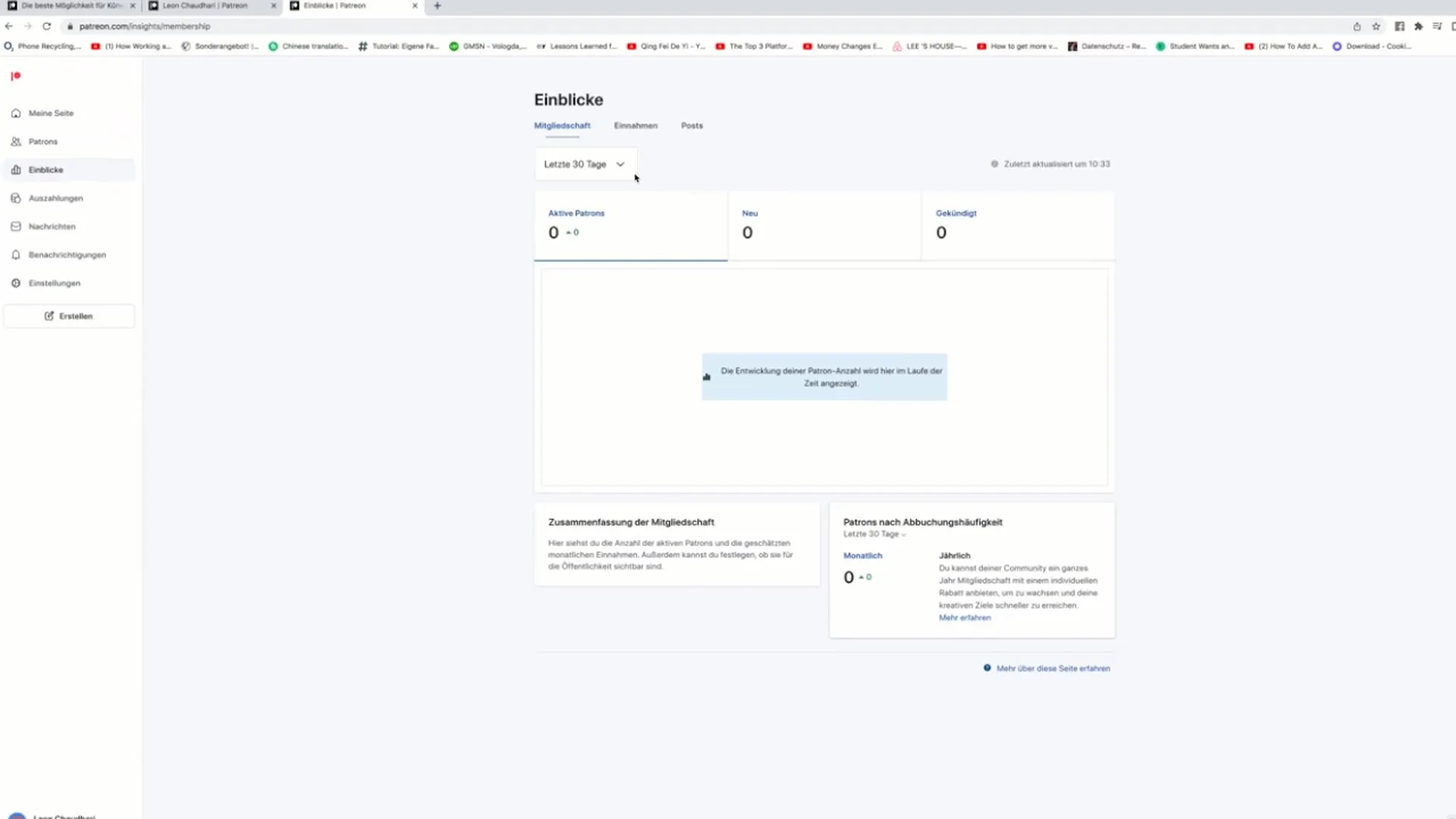Viewport: 1456px width, 819px height.
Task: Click the Einblicke page heading
Action: [x=569, y=100]
